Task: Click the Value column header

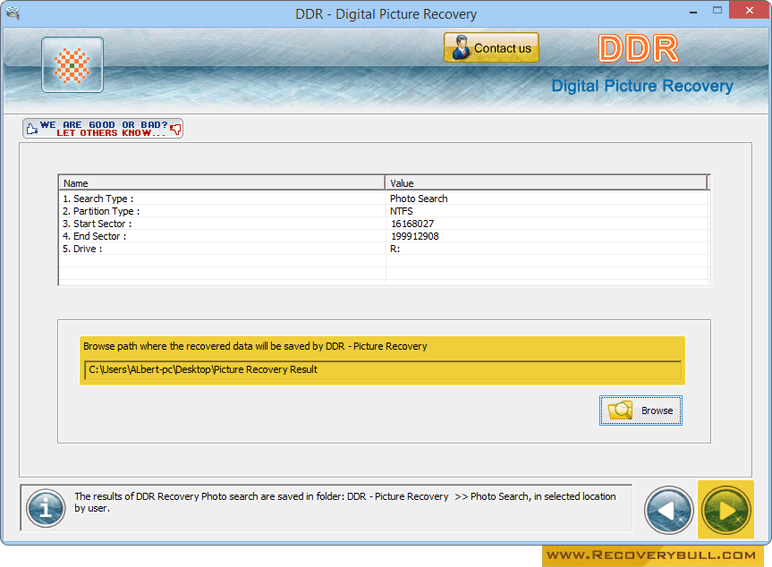Action: tap(547, 183)
